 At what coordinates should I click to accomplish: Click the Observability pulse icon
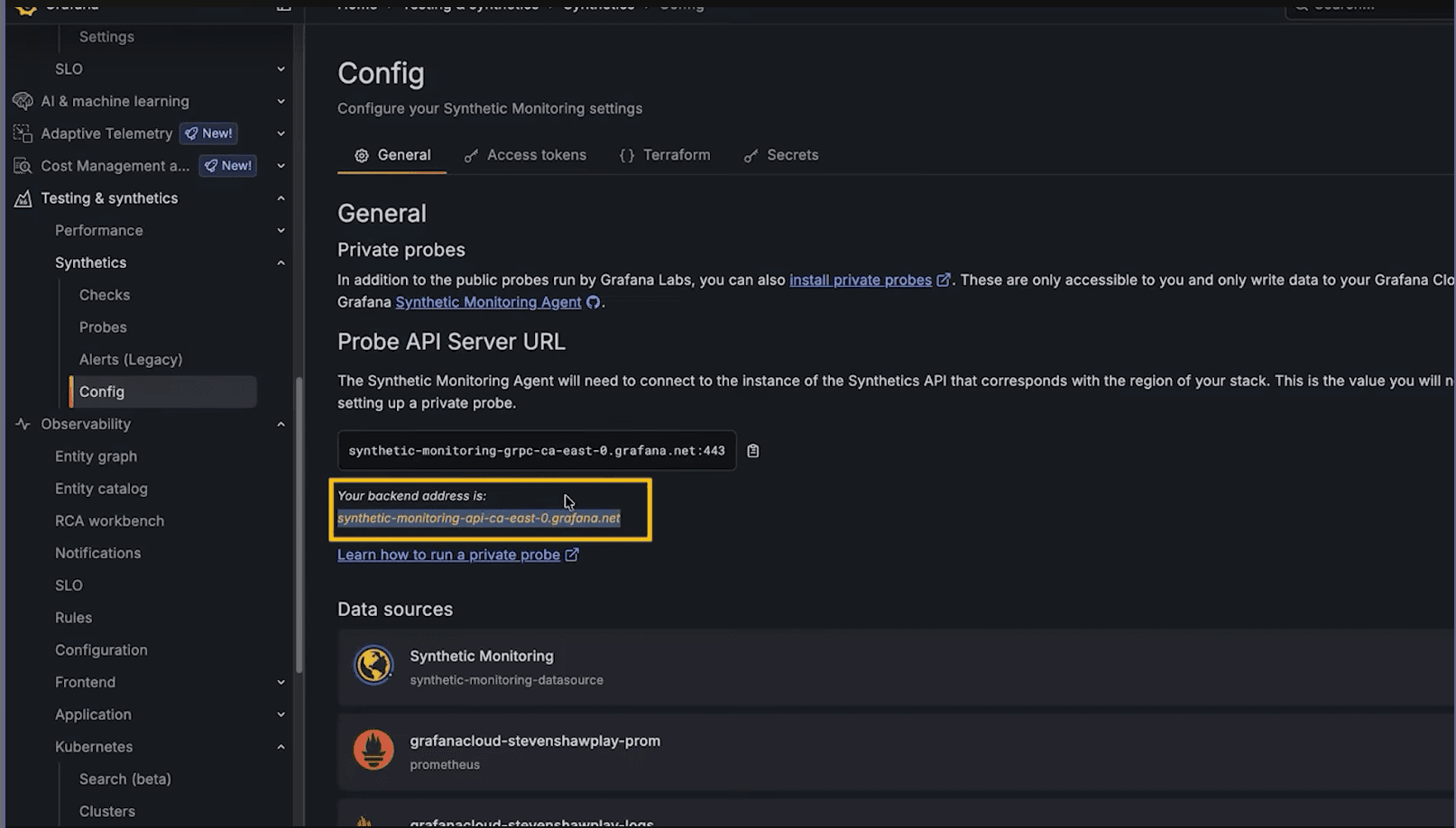click(22, 424)
